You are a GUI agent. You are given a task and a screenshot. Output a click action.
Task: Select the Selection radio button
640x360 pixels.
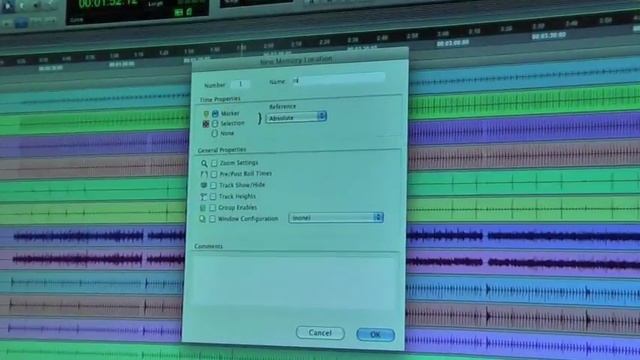coord(215,124)
